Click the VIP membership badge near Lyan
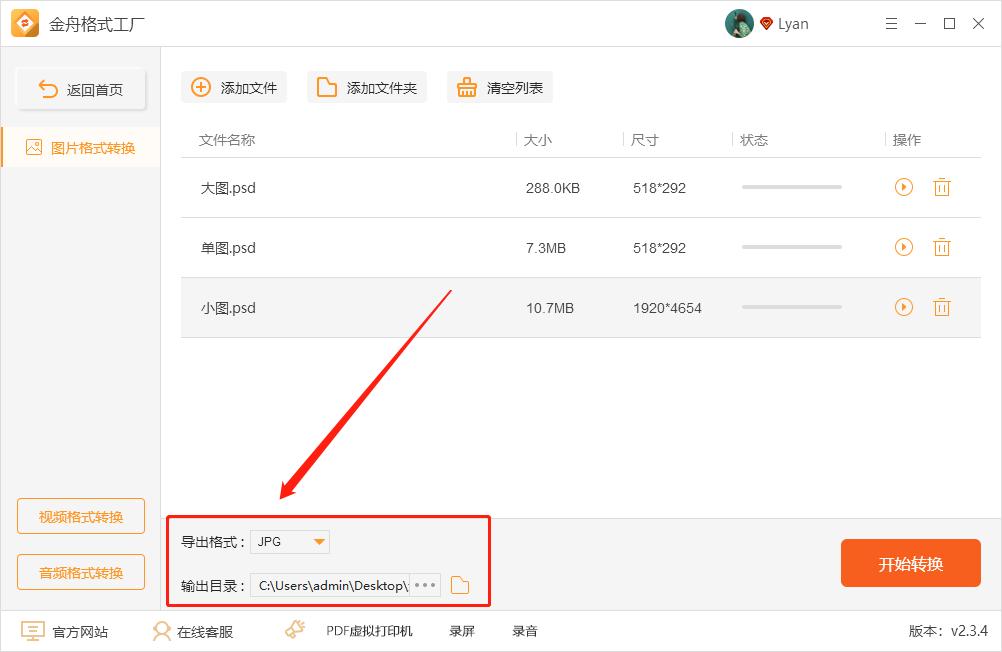This screenshot has height=652, width=1002. click(766, 23)
